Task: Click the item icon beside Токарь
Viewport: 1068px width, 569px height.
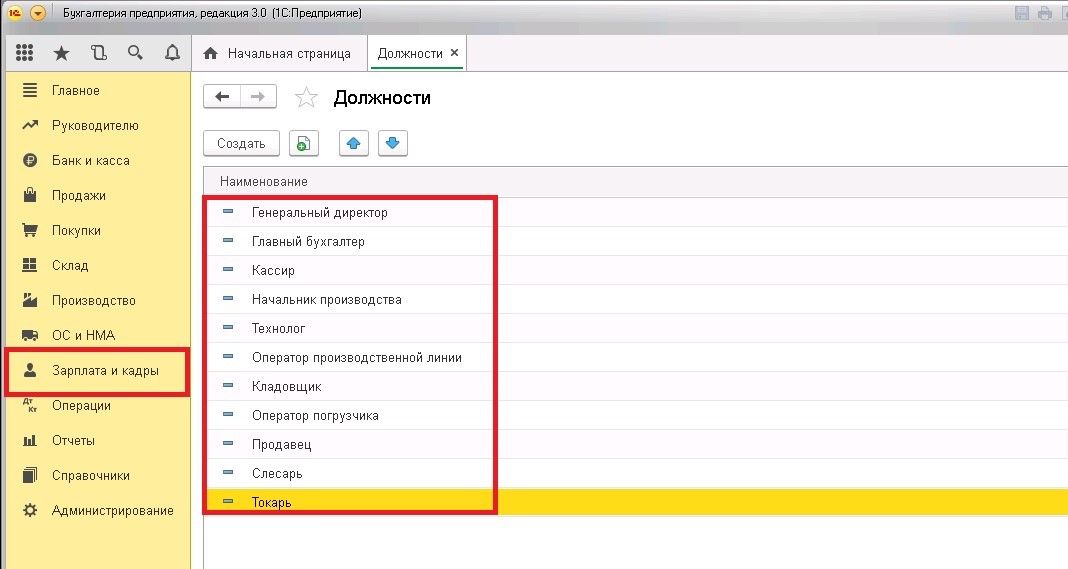Action: click(228, 502)
